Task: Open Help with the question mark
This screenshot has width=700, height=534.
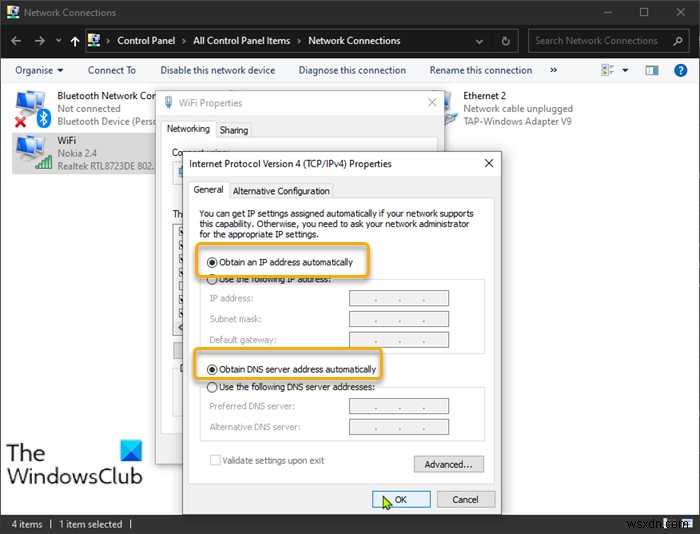Action: [680, 70]
